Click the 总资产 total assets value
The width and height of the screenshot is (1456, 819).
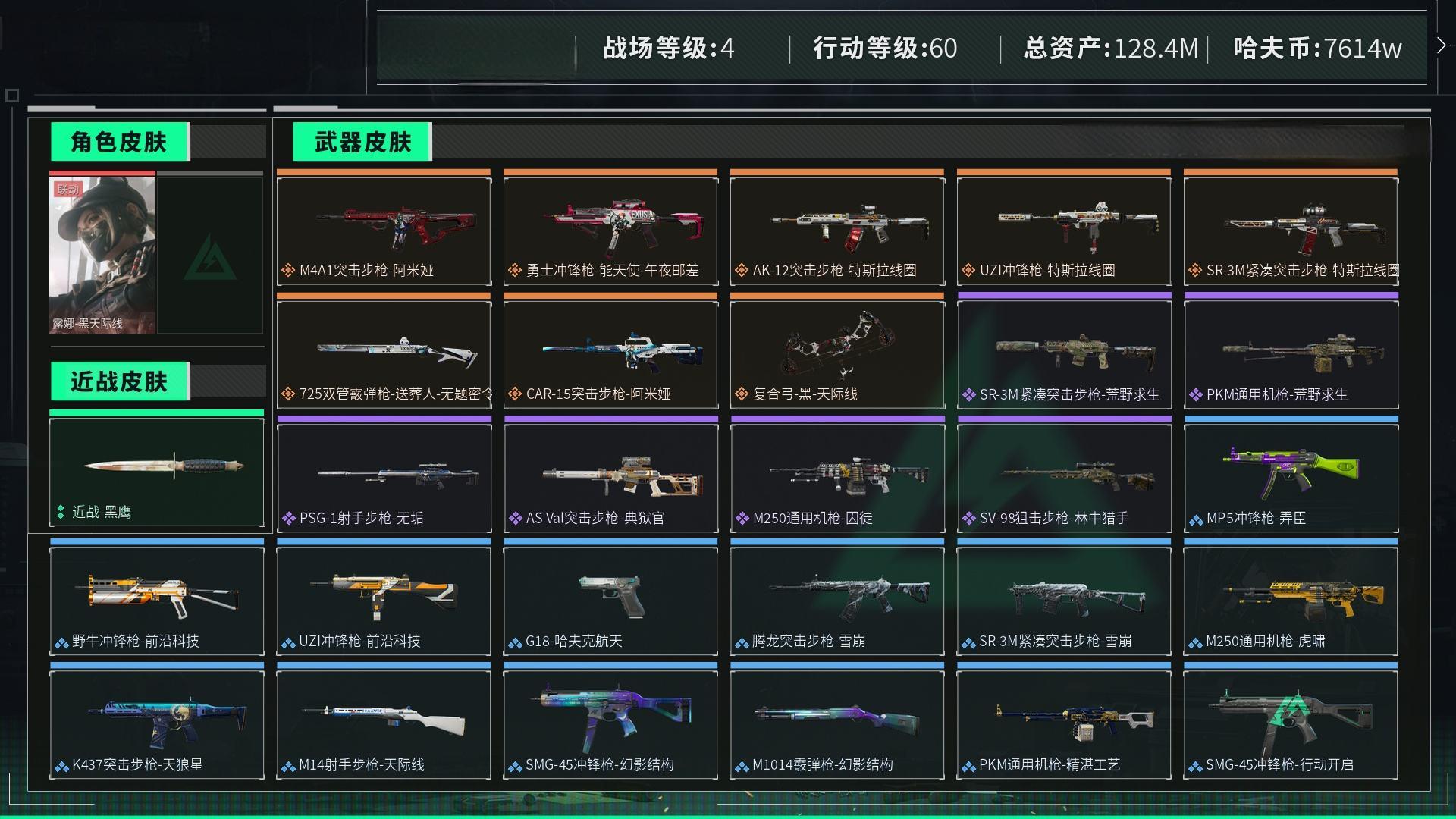pos(1111,49)
